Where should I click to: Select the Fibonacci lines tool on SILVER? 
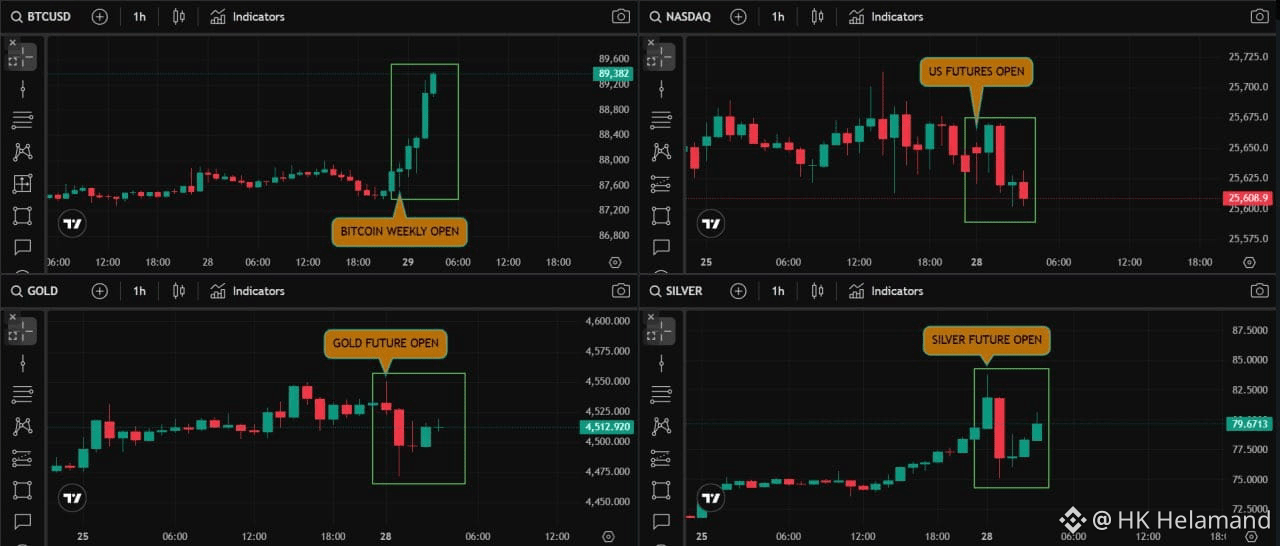tap(660, 395)
